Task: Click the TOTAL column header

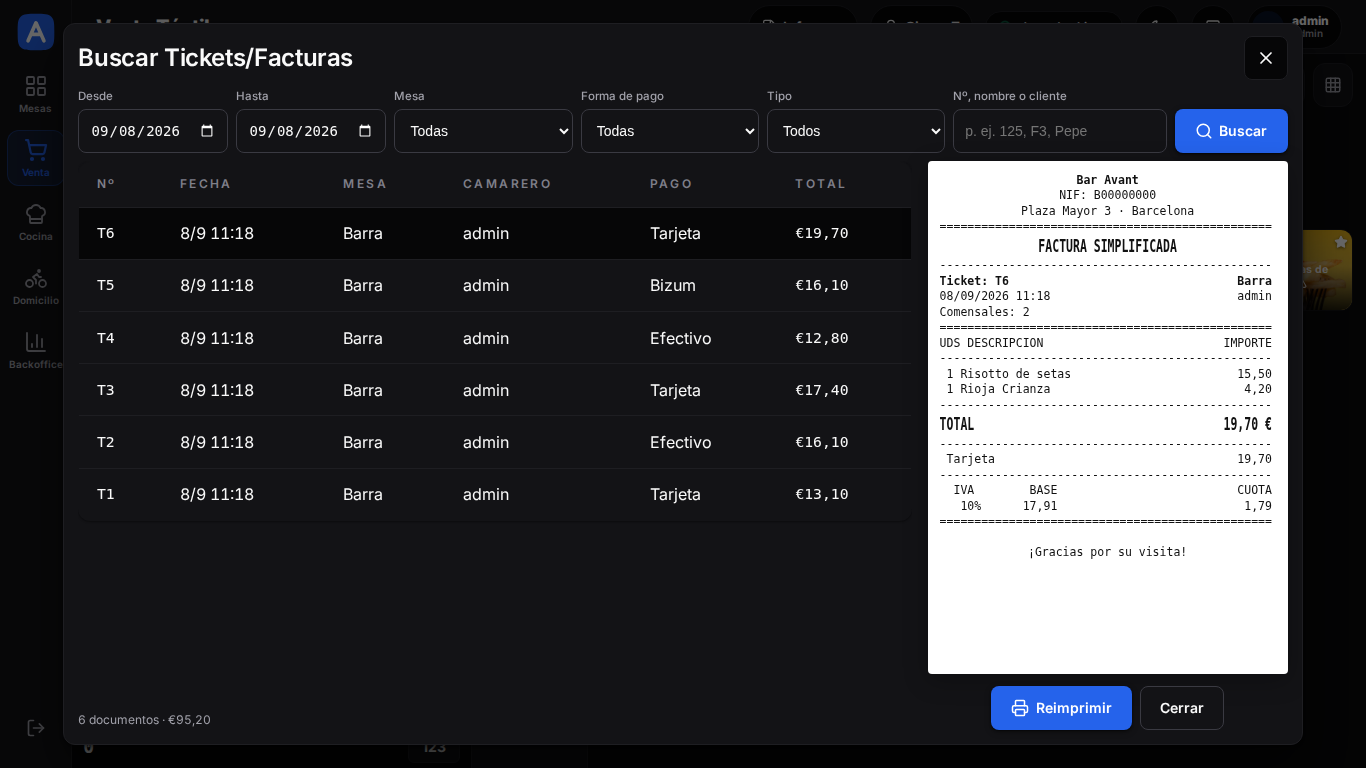Action: coord(821,184)
